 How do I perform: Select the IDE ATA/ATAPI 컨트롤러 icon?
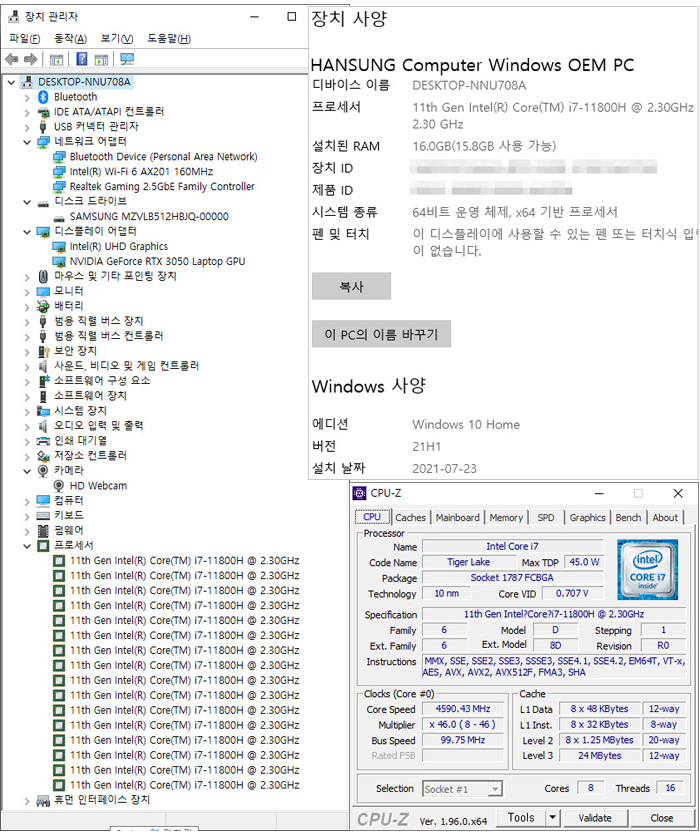(x=43, y=112)
